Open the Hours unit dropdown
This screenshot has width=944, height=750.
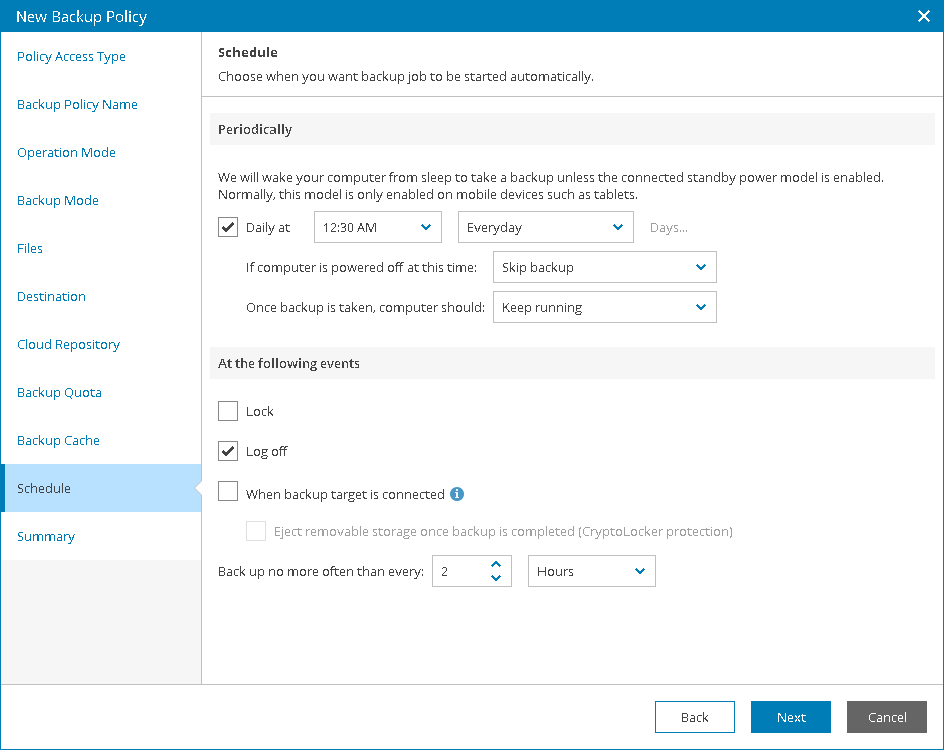pyautogui.click(x=591, y=571)
